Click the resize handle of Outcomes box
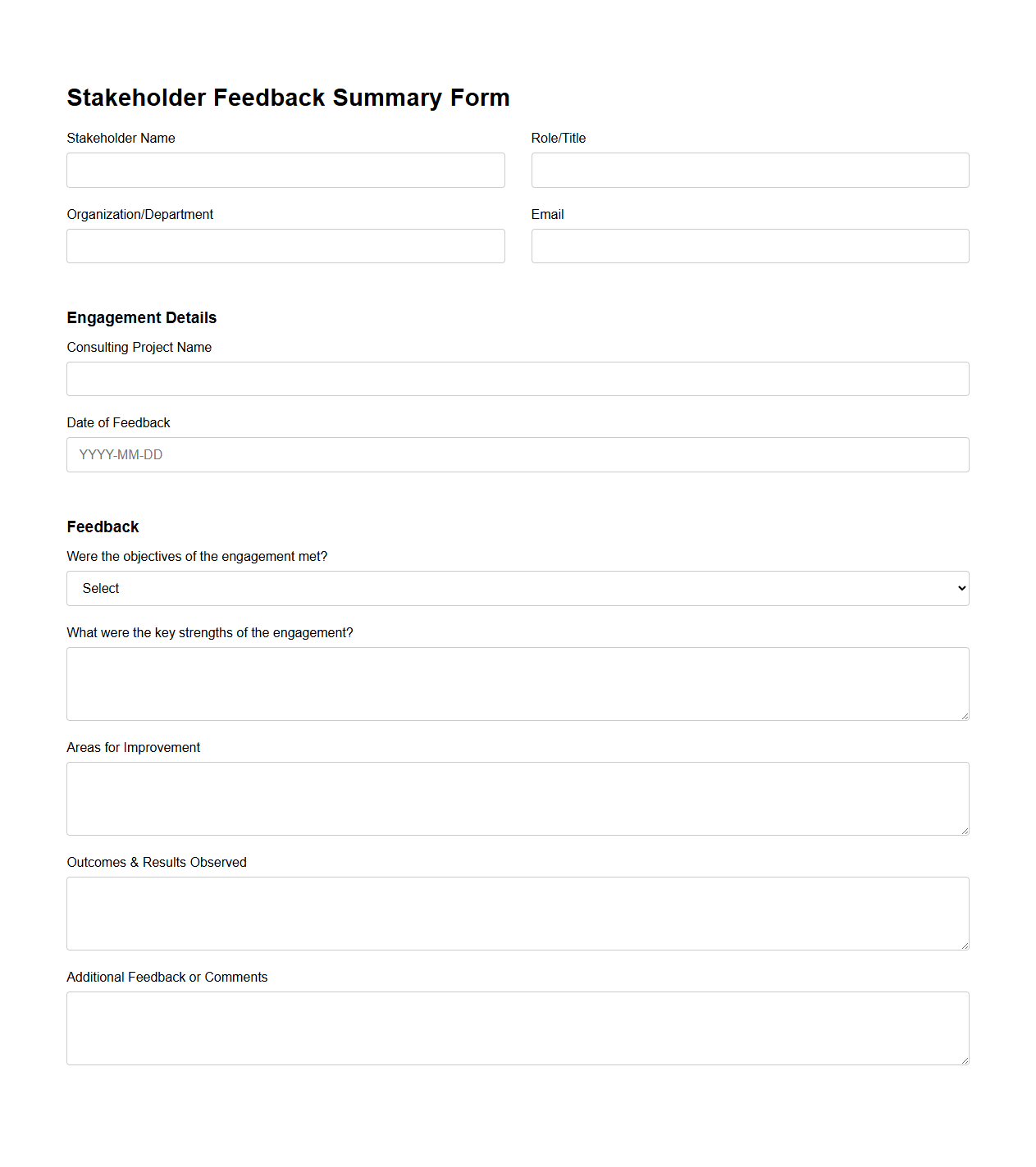This screenshot has width=1036, height=1167. pos(964,945)
